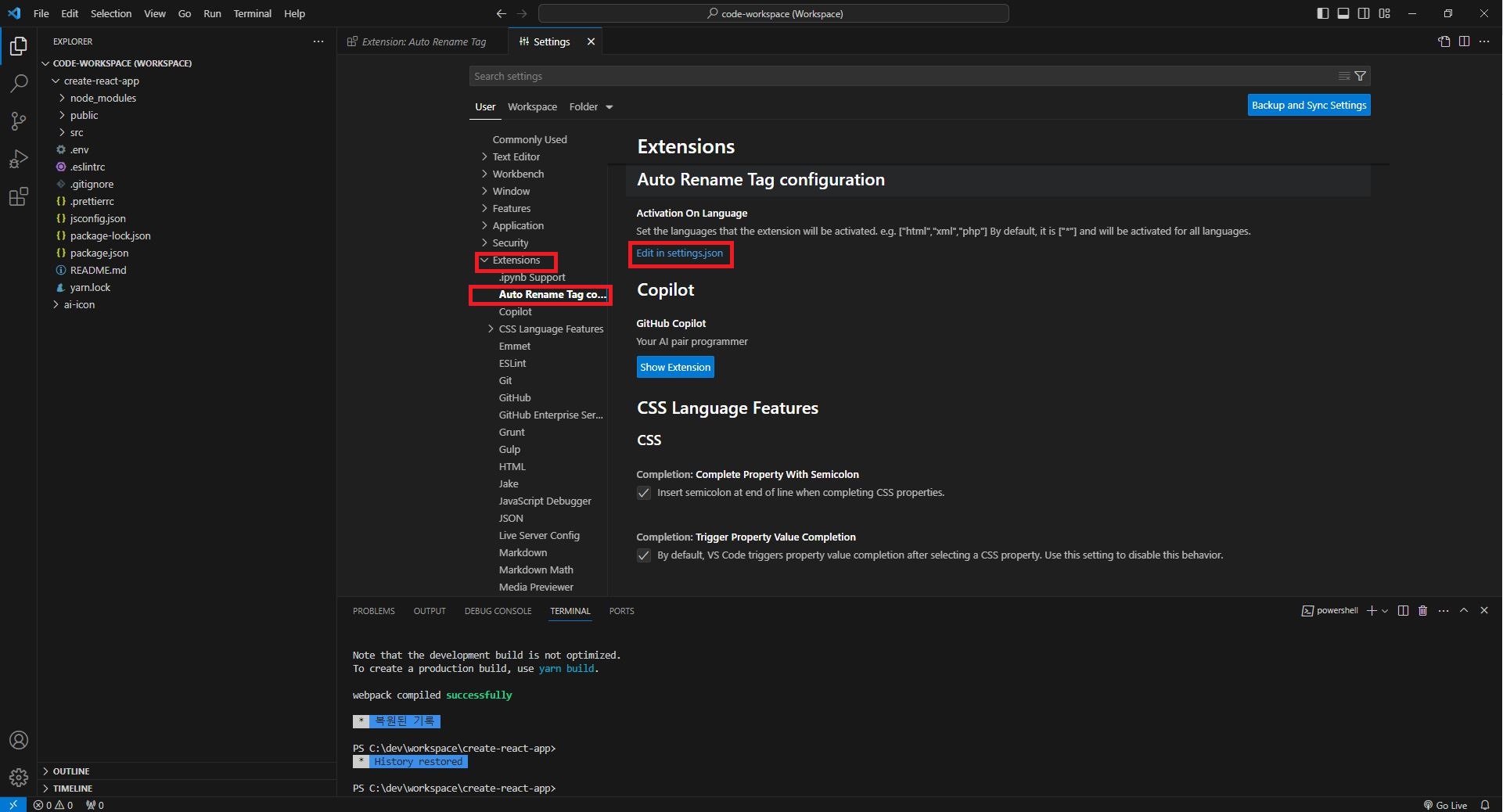Open the Search view in activity bar

pyautogui.click(x=19, y=83)
